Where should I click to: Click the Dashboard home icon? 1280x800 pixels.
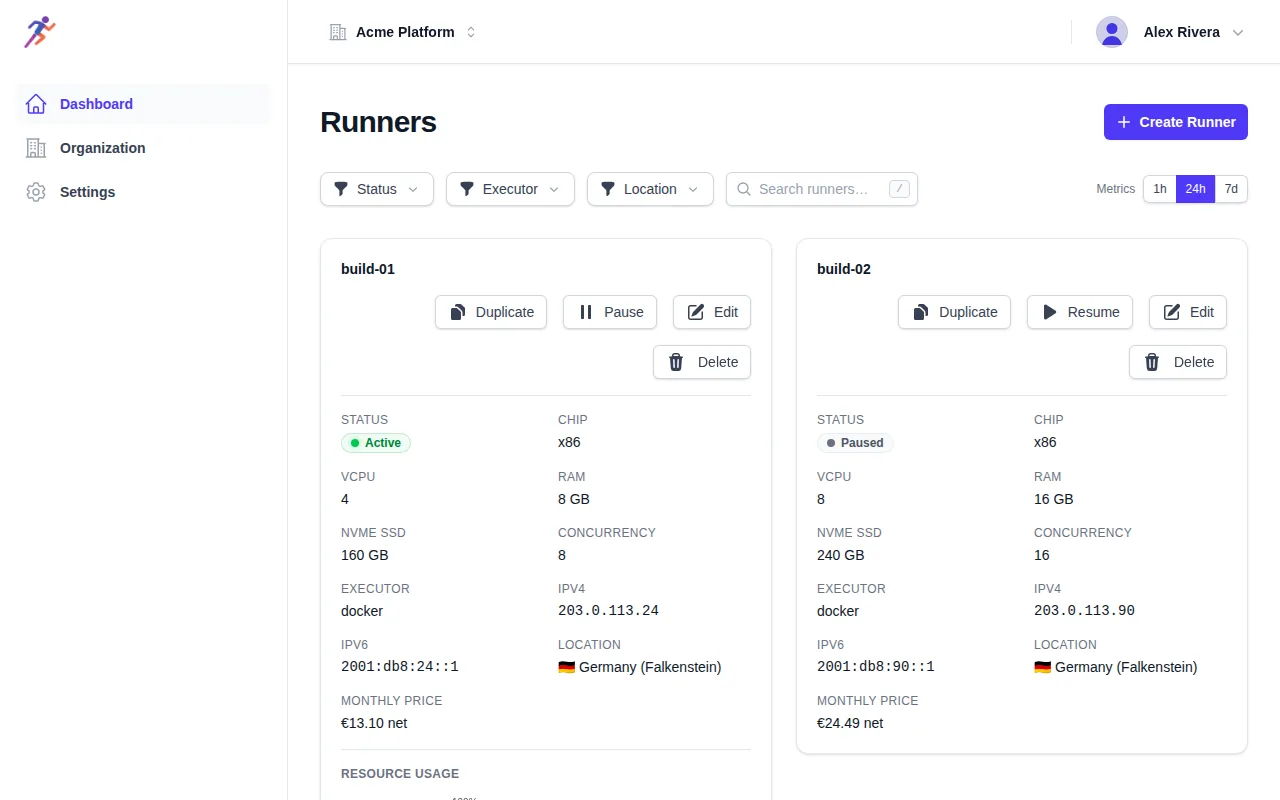[x=36, y=104]
